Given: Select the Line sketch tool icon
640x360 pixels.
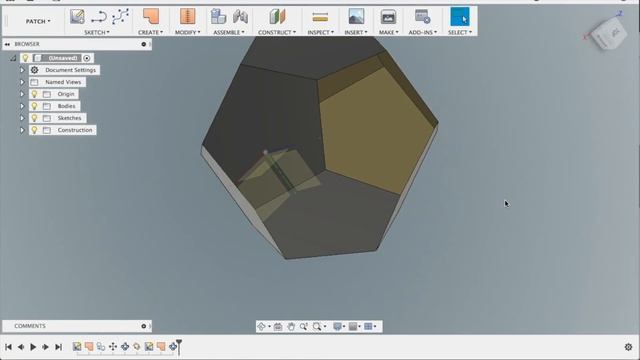Looking at the screenshot, I should (x=99, y=17).
